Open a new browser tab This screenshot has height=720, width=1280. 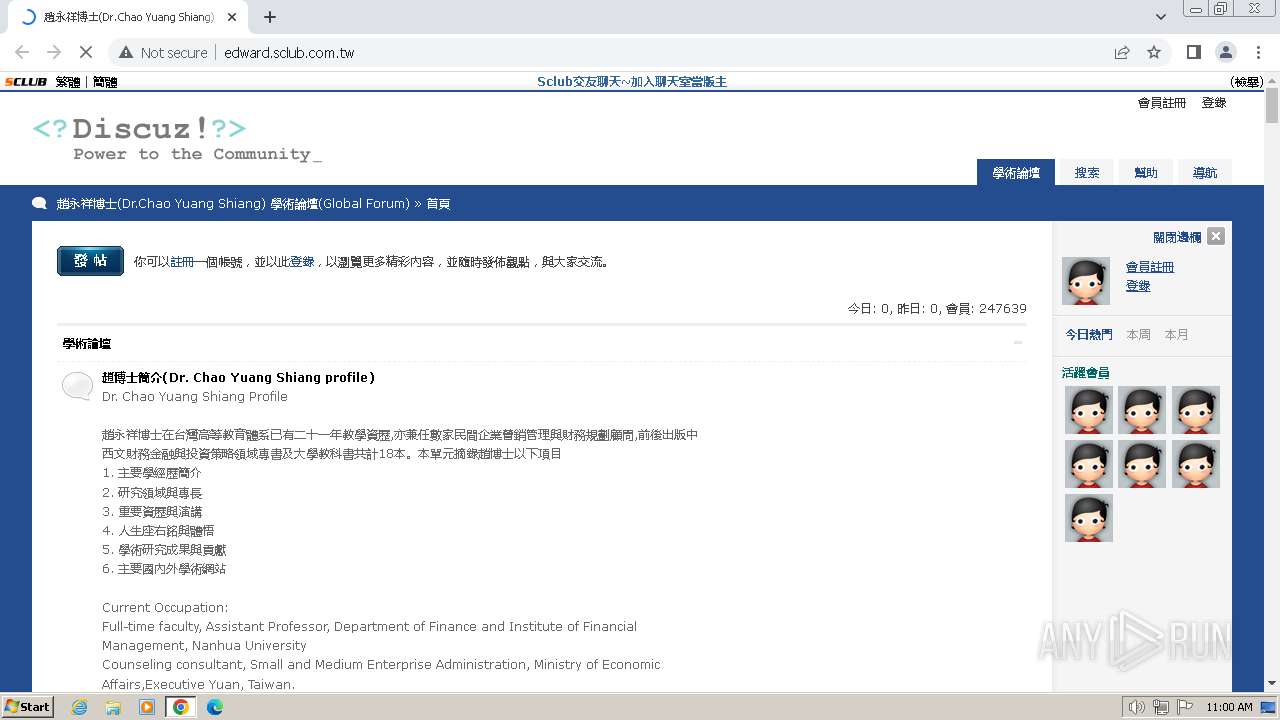click(269, 17)
